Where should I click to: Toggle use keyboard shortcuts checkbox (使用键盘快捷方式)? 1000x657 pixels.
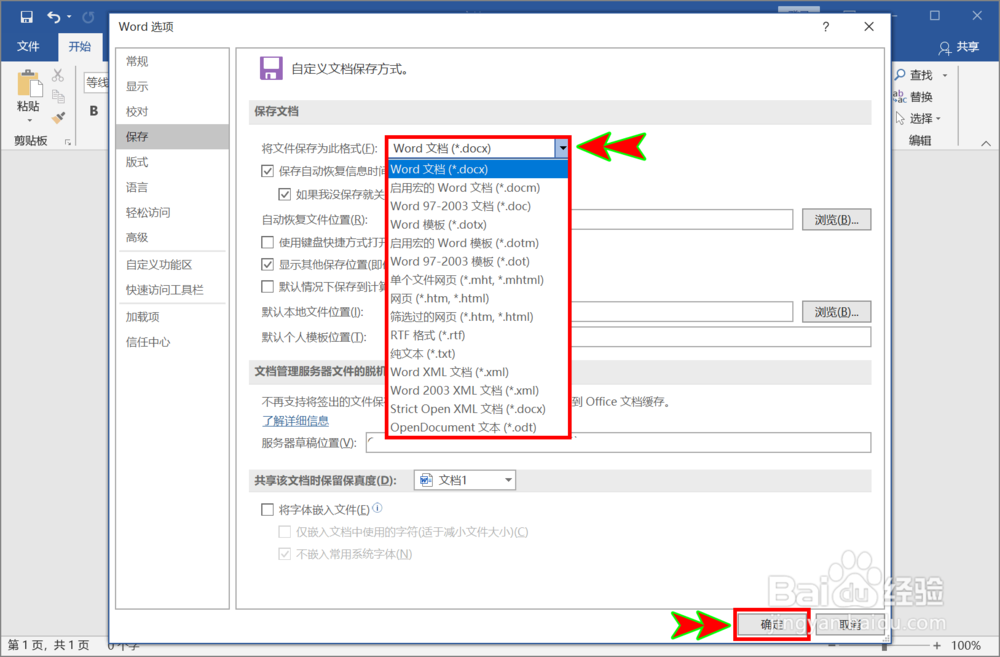tap(268, 242)
